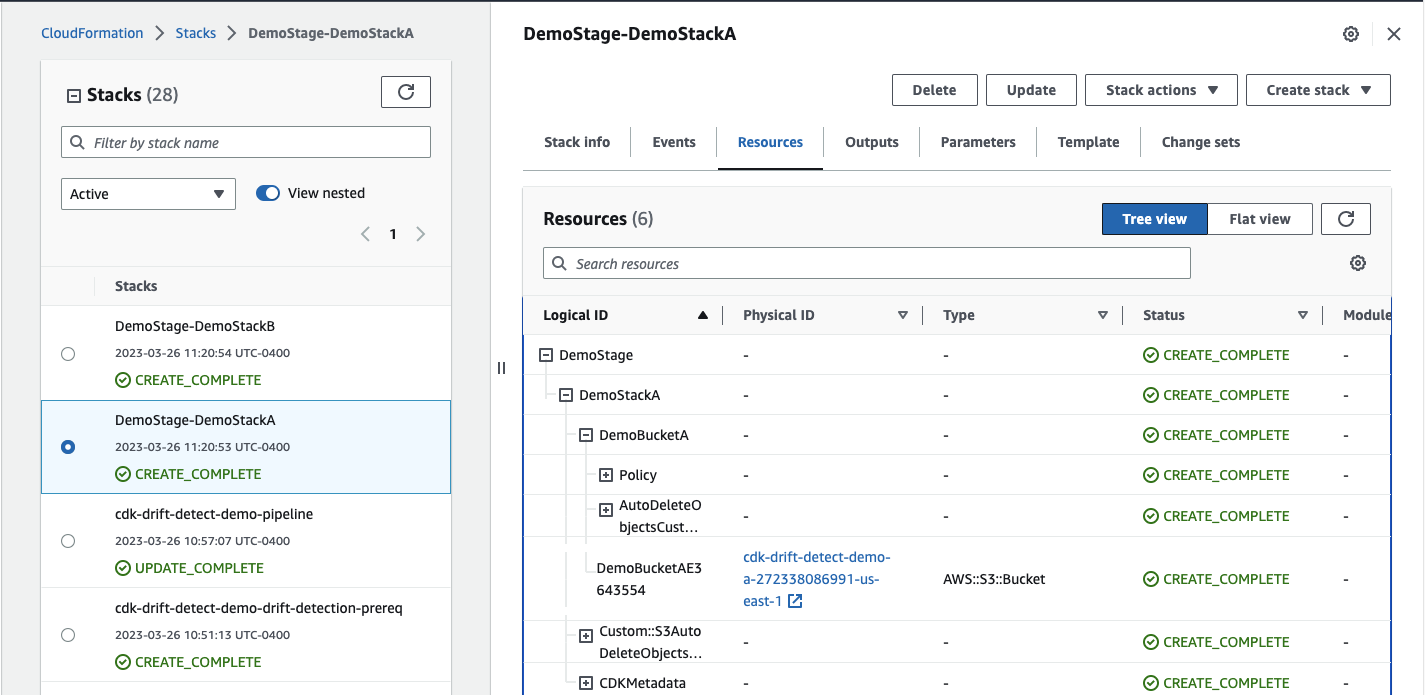Go to next page of stacks
The height and width of the screenshot is (695, 1425).
(420, 233)
